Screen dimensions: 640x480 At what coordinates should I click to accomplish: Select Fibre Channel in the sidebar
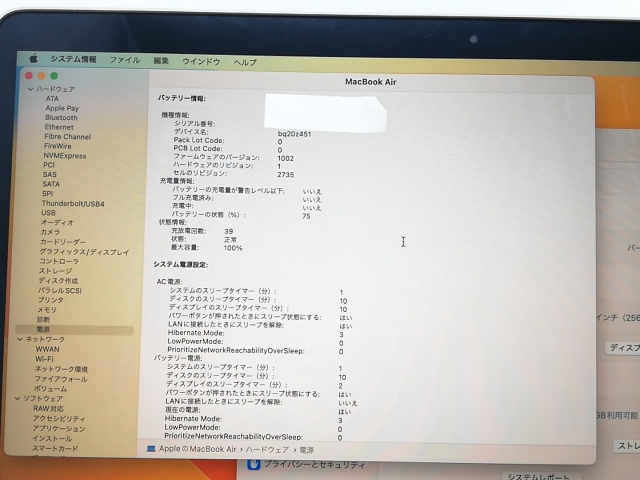click(67, 137)
